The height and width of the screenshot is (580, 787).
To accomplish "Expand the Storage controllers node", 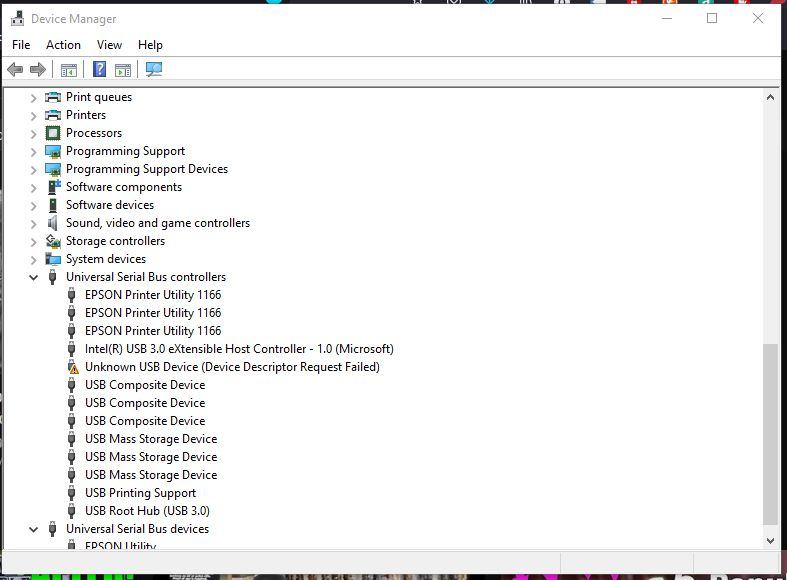I will pos(34,242).
